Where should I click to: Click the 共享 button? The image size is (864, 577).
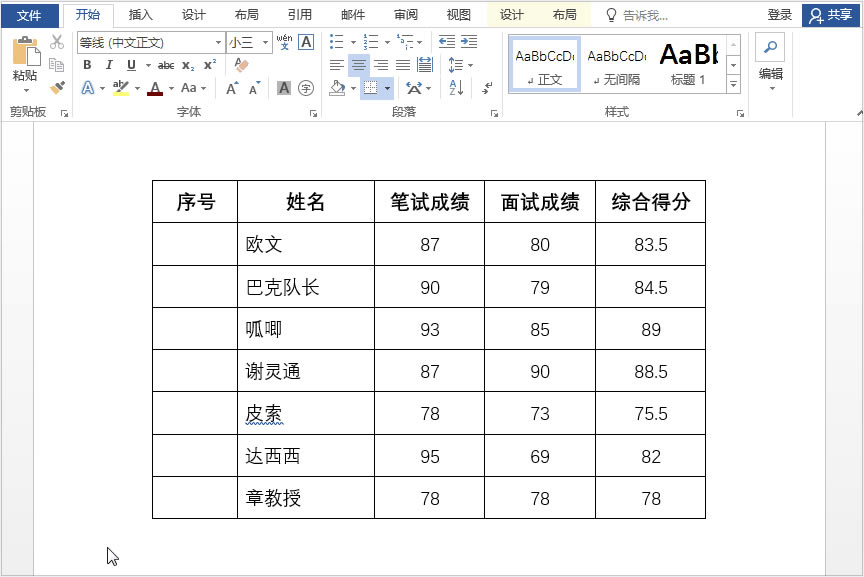(837, 14)
